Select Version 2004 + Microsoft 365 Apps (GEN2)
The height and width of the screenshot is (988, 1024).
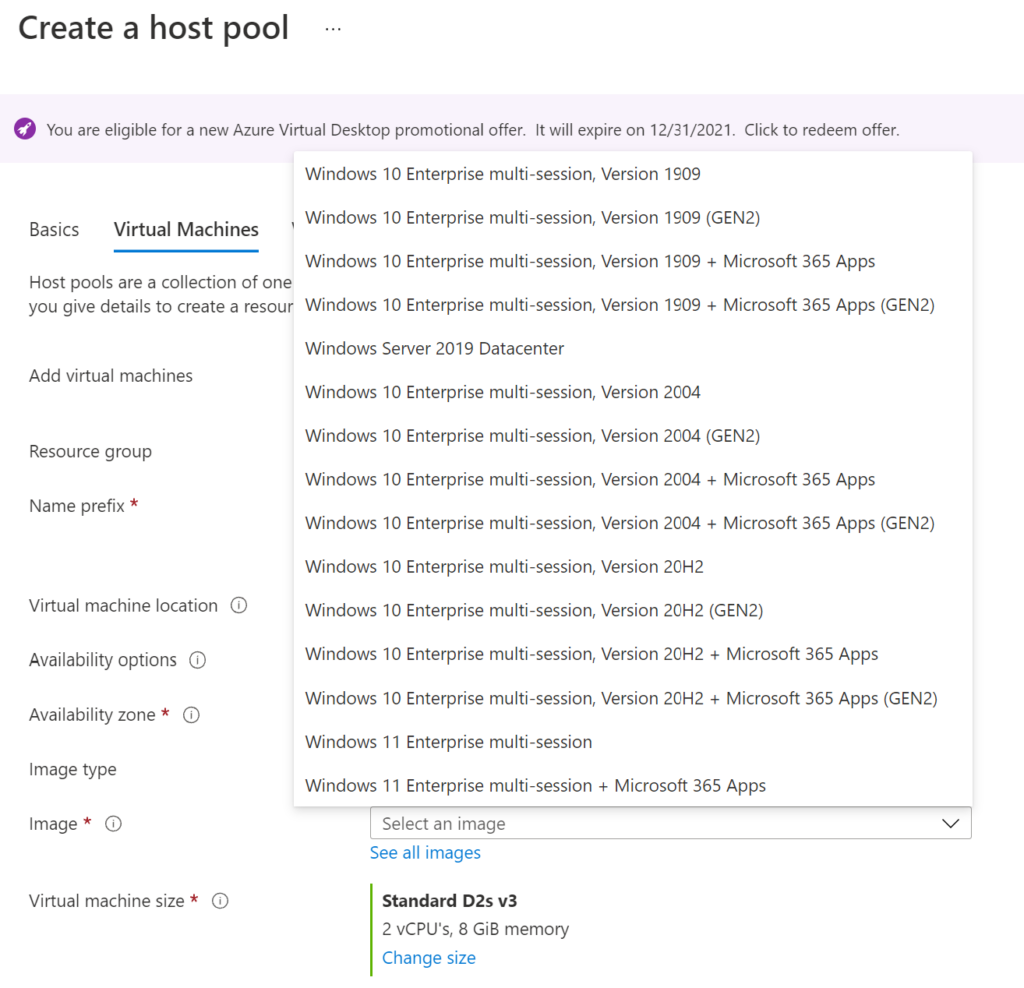[633, 524]
